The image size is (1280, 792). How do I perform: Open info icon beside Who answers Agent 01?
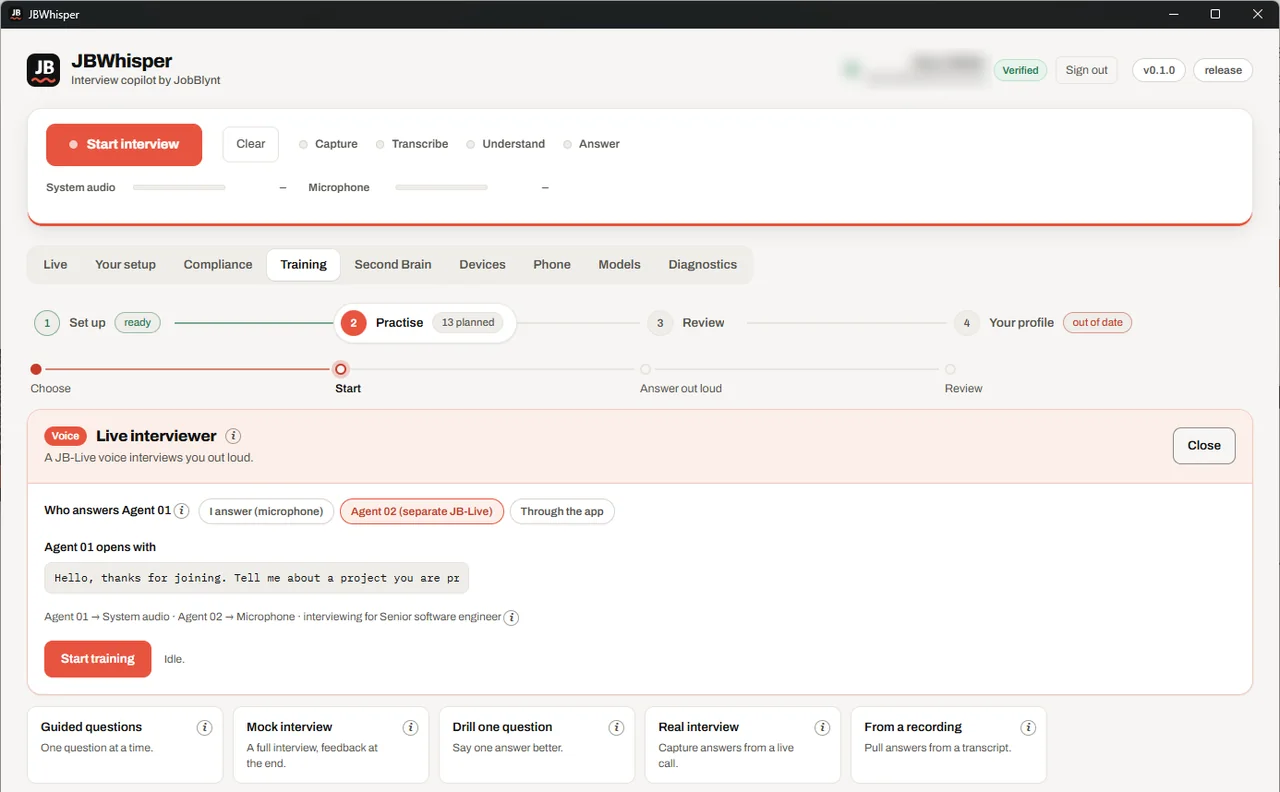pos(182,511)
